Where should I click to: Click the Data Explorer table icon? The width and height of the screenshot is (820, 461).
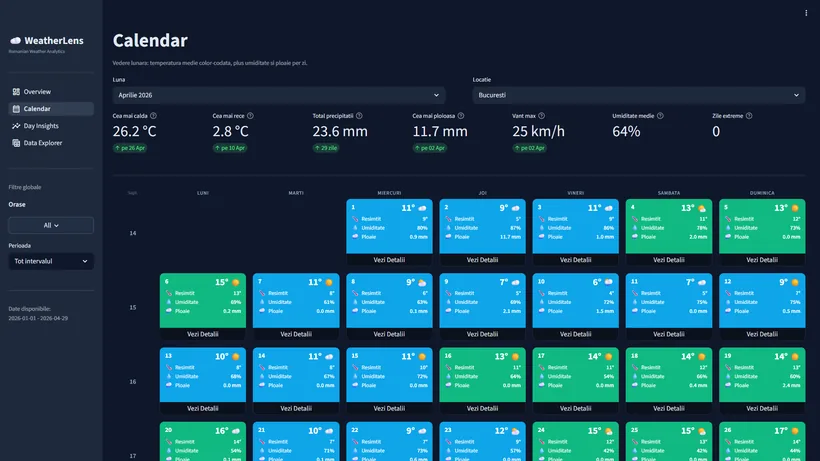16,143
